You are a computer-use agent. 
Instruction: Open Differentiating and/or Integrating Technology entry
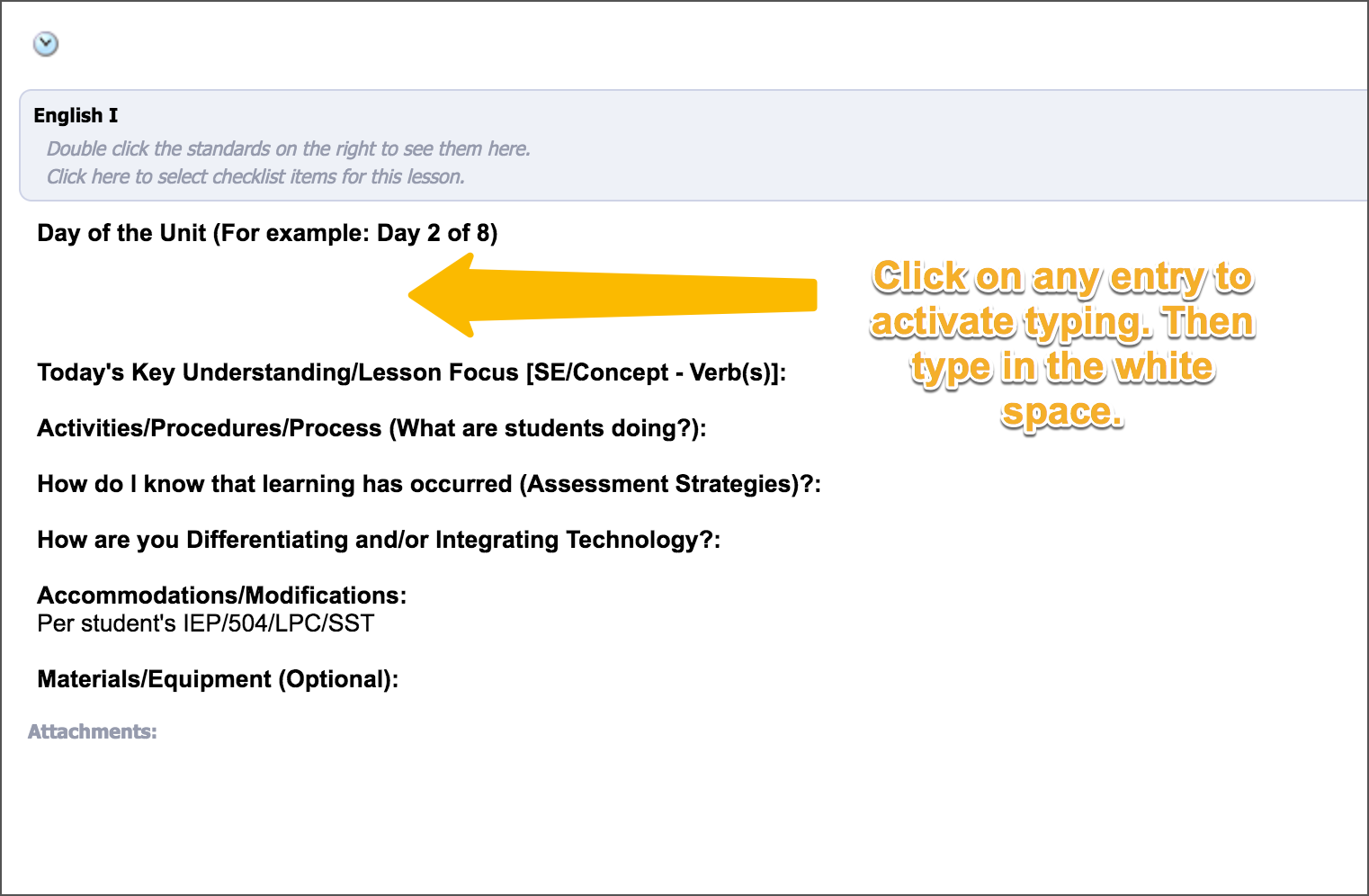tap(379, 540)
